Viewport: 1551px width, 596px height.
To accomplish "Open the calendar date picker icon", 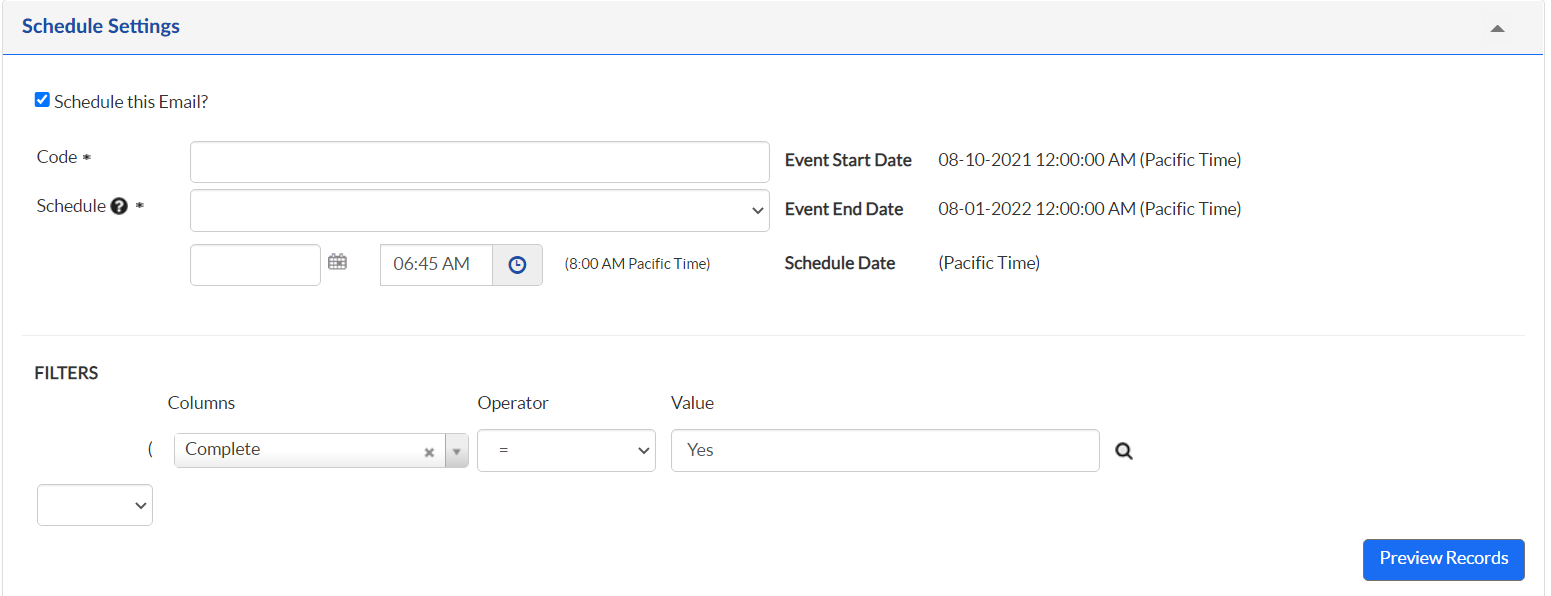I will click(x=338, y=263).
